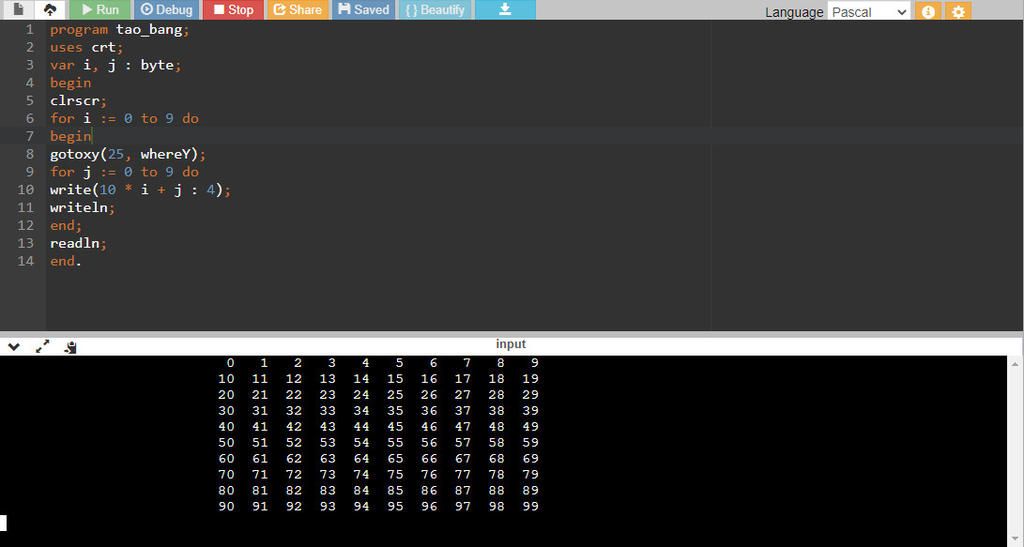The width and height of the screenshot is (1024, 547).
Task: Click the cloud upload file icon
Action: (x=50, y=9)
